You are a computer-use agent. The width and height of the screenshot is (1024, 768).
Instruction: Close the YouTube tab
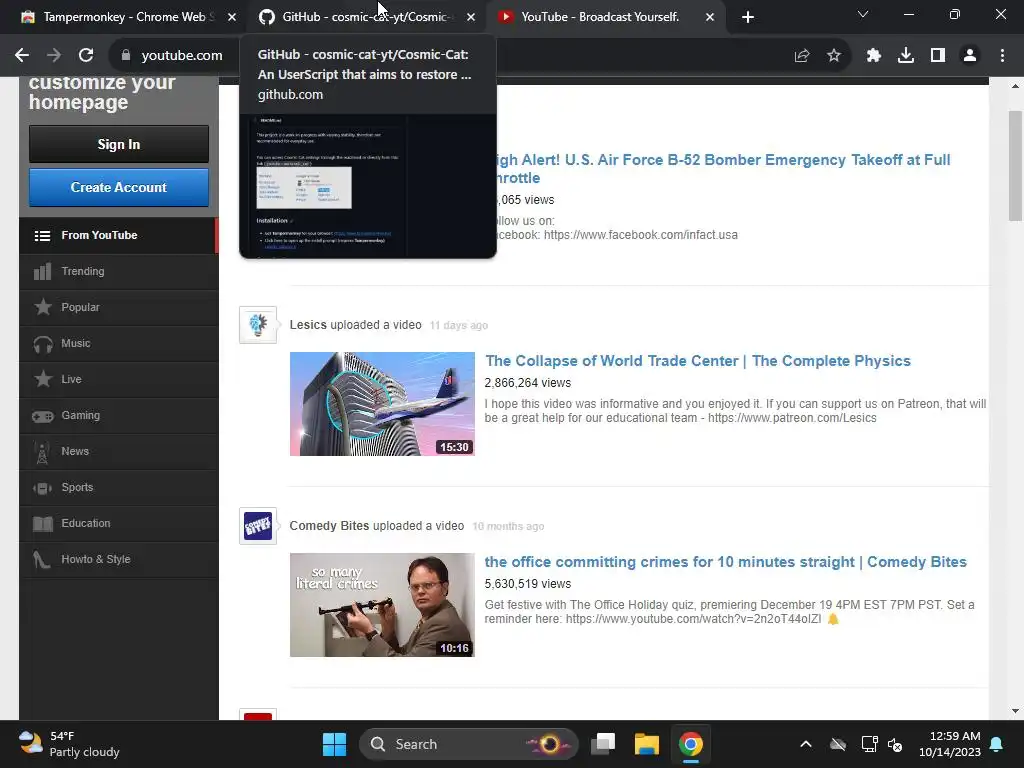click(710, 17)
